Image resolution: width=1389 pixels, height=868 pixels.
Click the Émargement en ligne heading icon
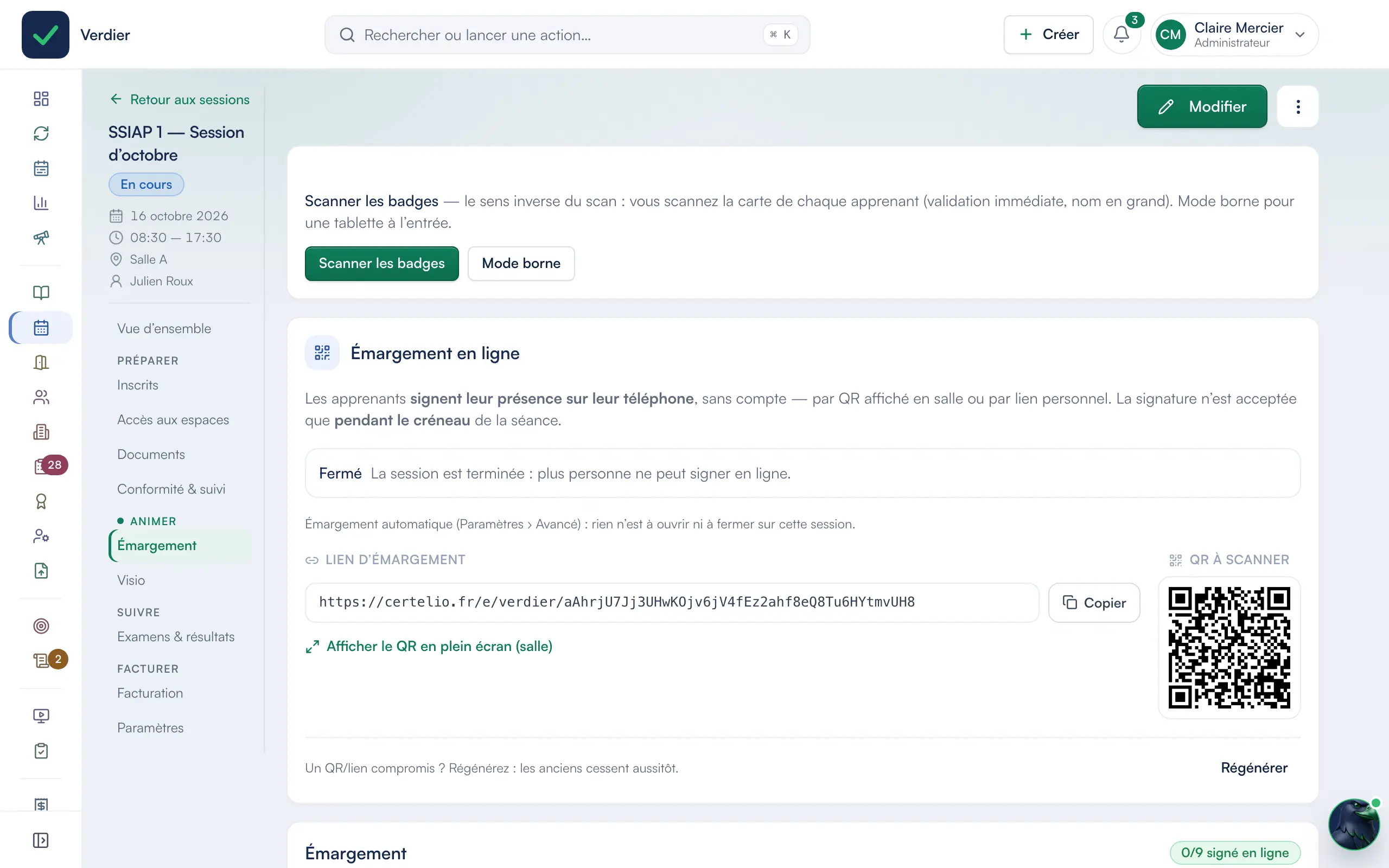[x=322, y=353]
